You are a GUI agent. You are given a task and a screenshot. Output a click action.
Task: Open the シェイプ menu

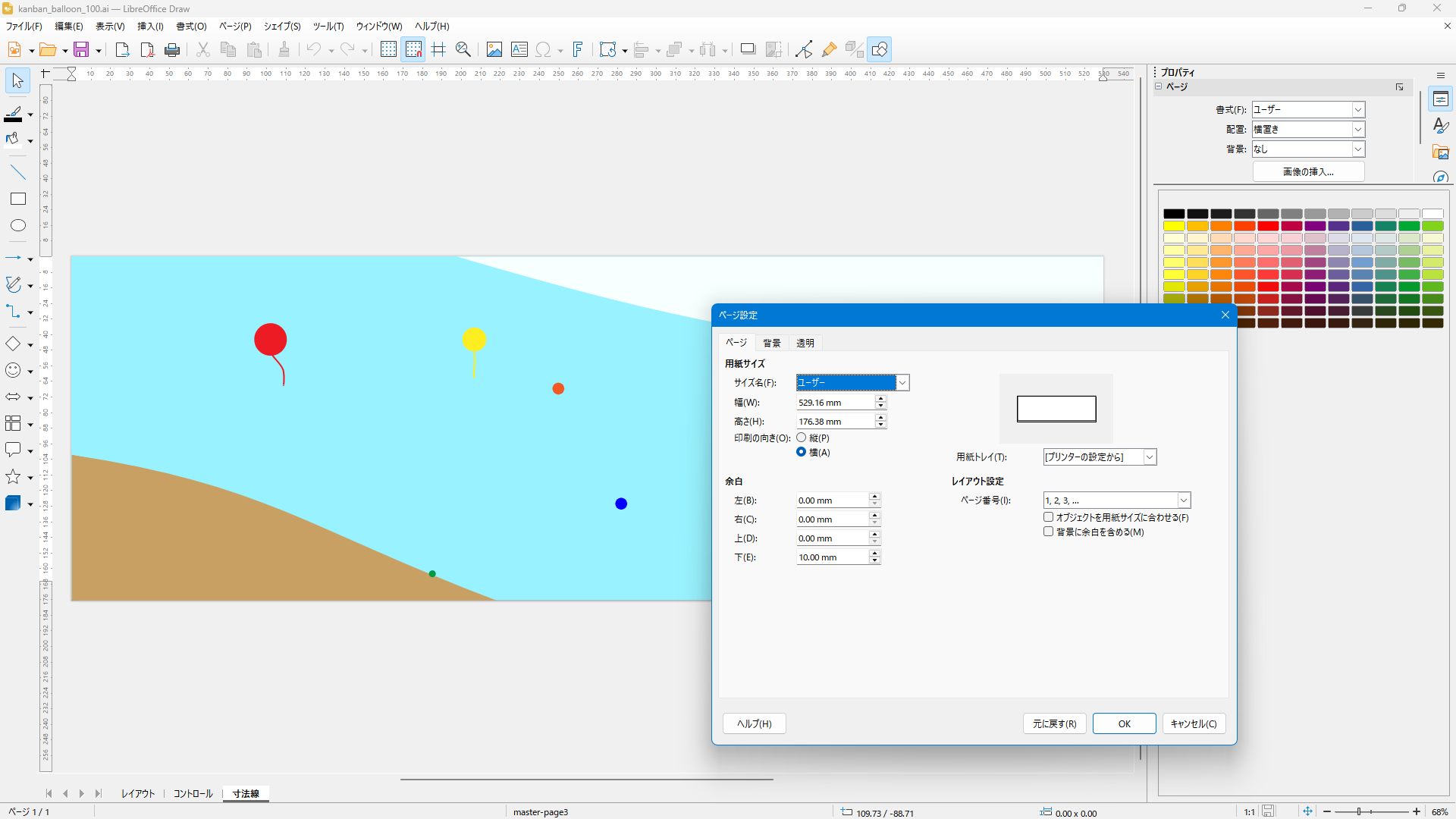(x=281, y=26)
